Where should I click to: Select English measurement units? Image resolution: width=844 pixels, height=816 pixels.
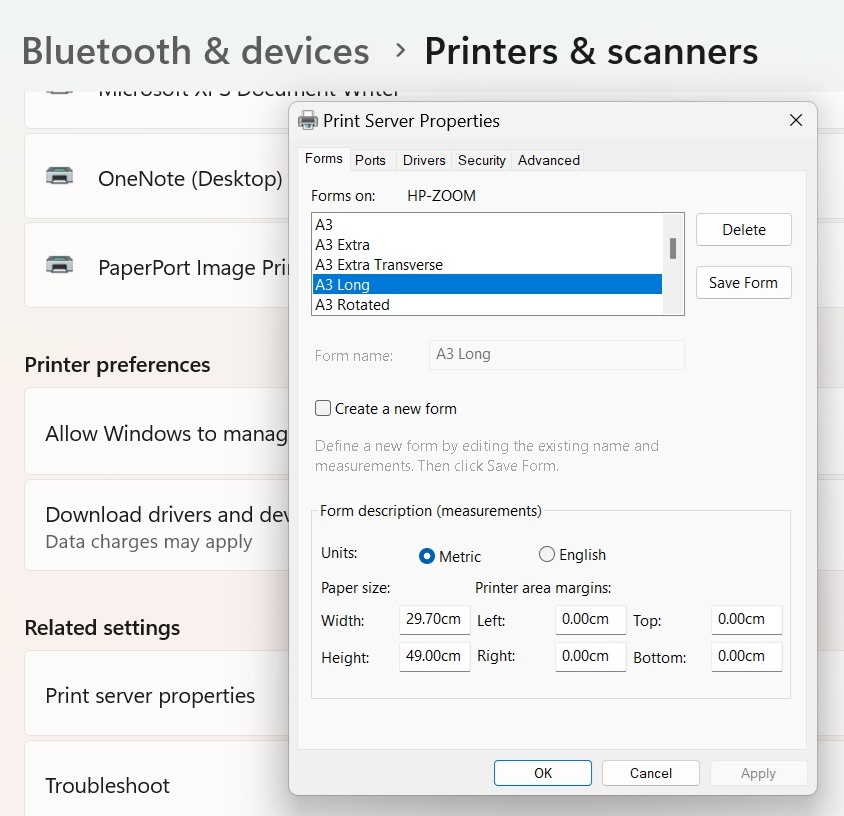[547, 554]
